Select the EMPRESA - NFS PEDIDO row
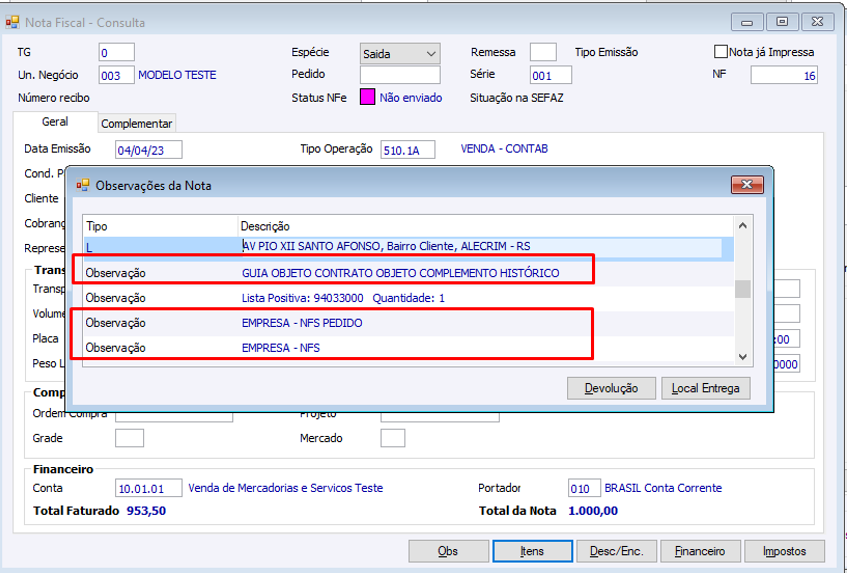 (408, 322)
